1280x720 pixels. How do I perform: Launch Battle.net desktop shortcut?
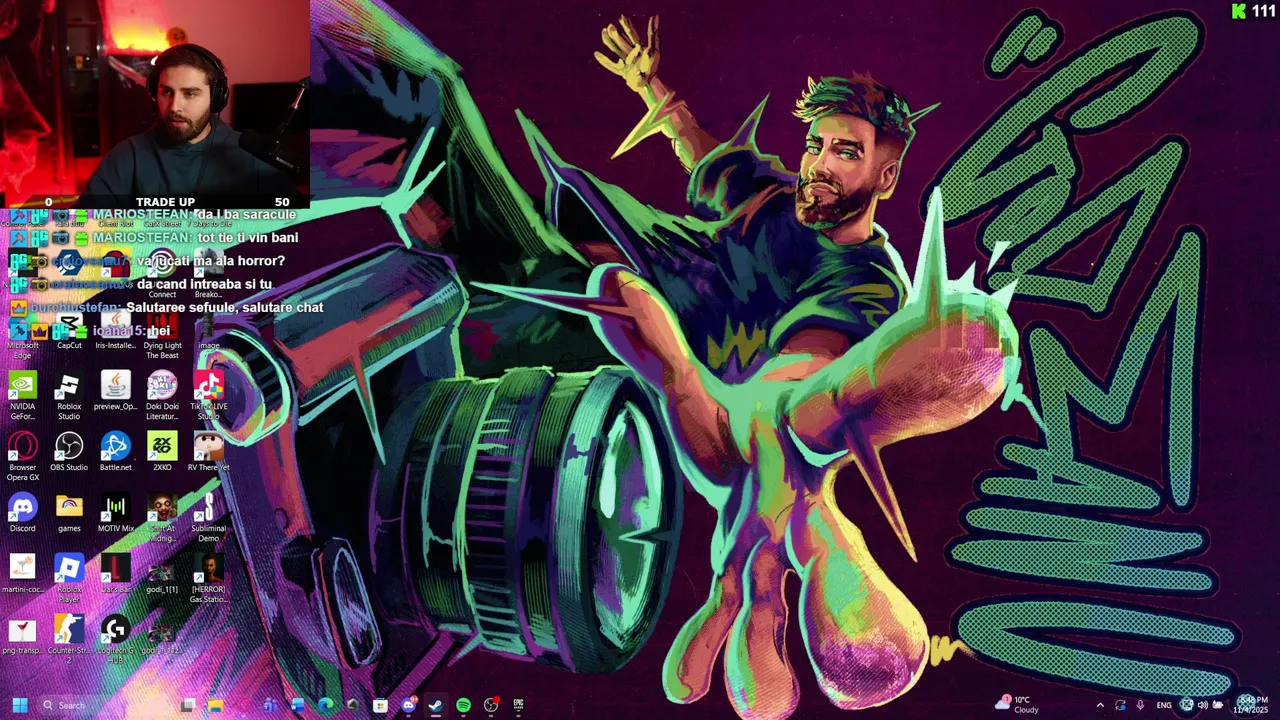point(115,452)
